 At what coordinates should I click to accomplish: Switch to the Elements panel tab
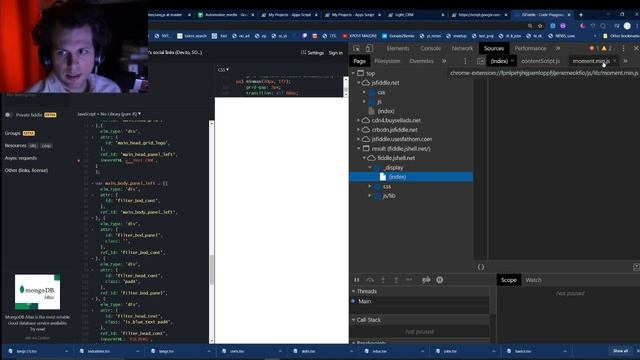point(398,48)
